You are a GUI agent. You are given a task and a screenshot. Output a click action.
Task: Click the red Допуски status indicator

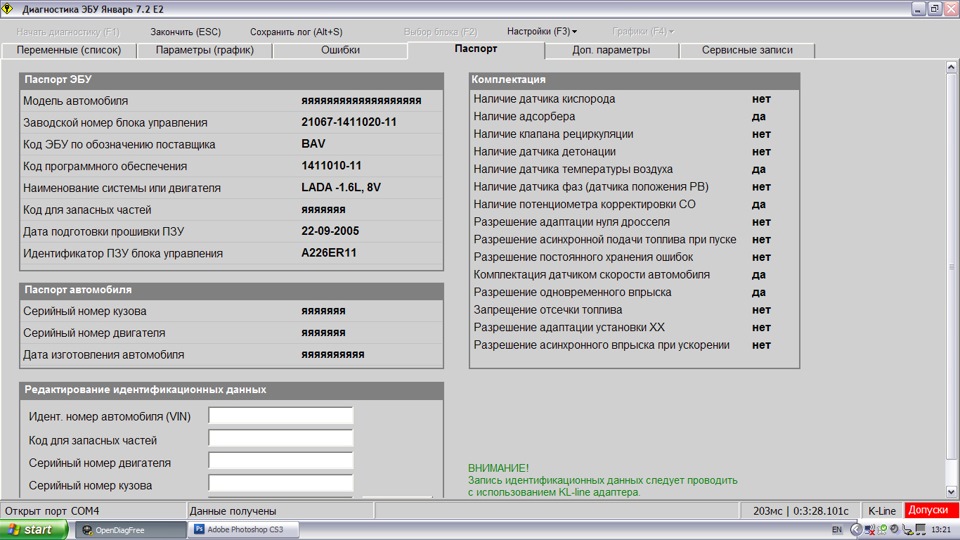[931, 511]
